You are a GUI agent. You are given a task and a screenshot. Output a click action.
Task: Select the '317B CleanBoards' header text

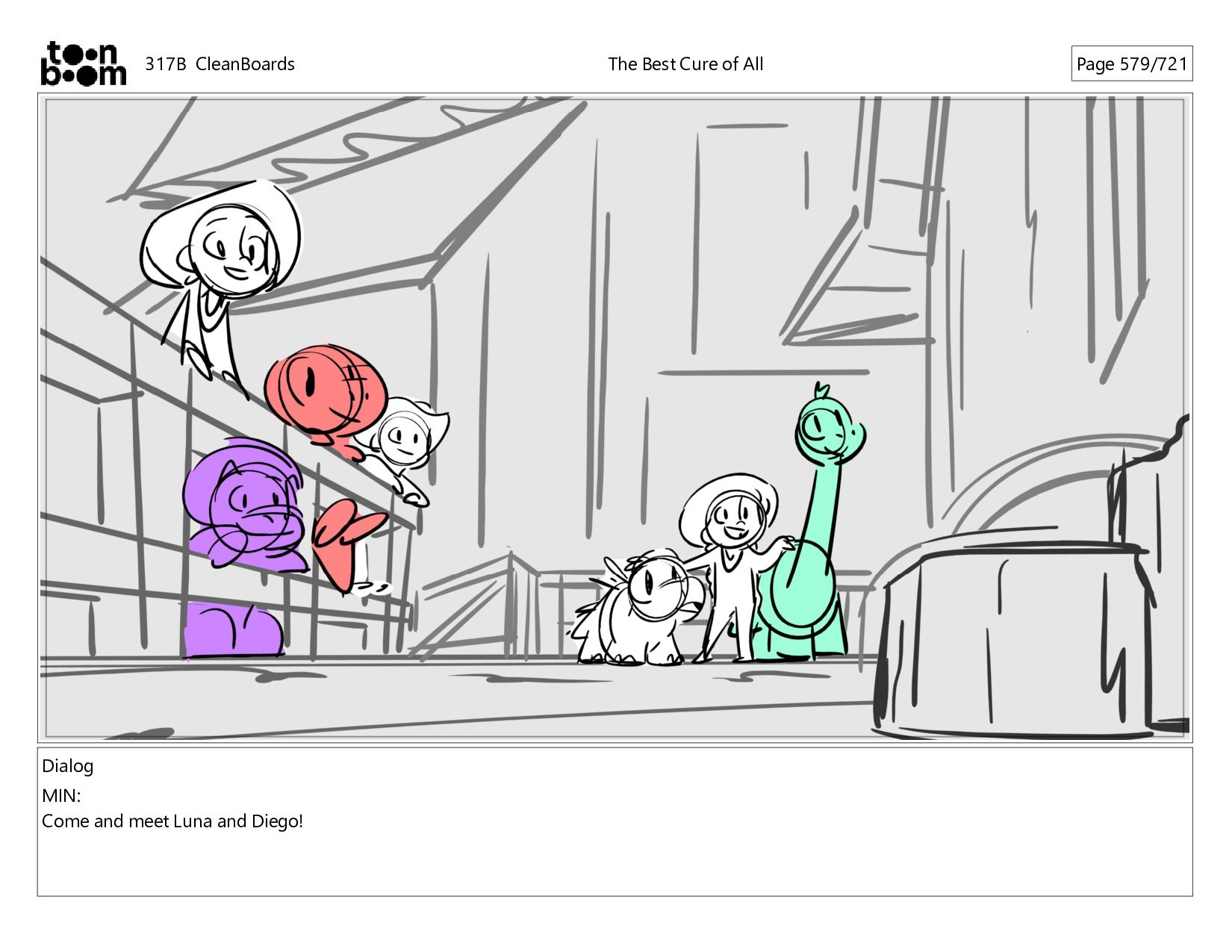click(220, 64)
